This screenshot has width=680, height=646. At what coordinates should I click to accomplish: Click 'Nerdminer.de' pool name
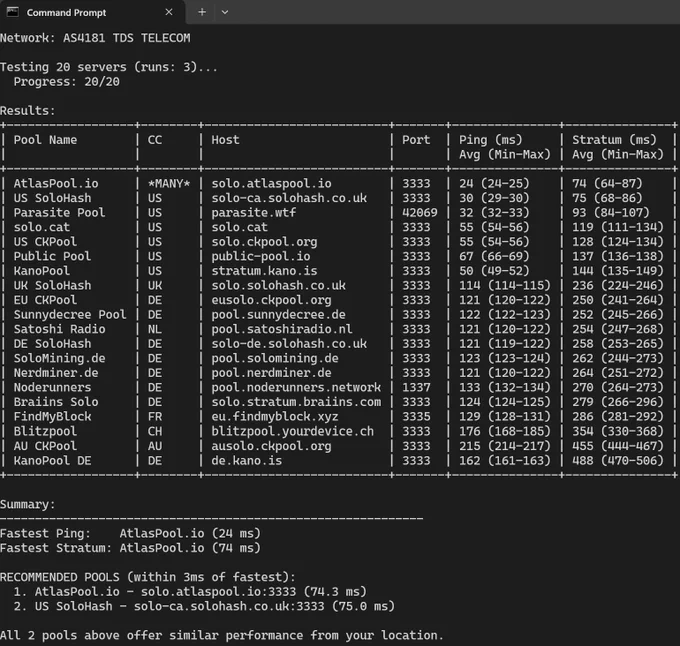[x=56, y=373]
